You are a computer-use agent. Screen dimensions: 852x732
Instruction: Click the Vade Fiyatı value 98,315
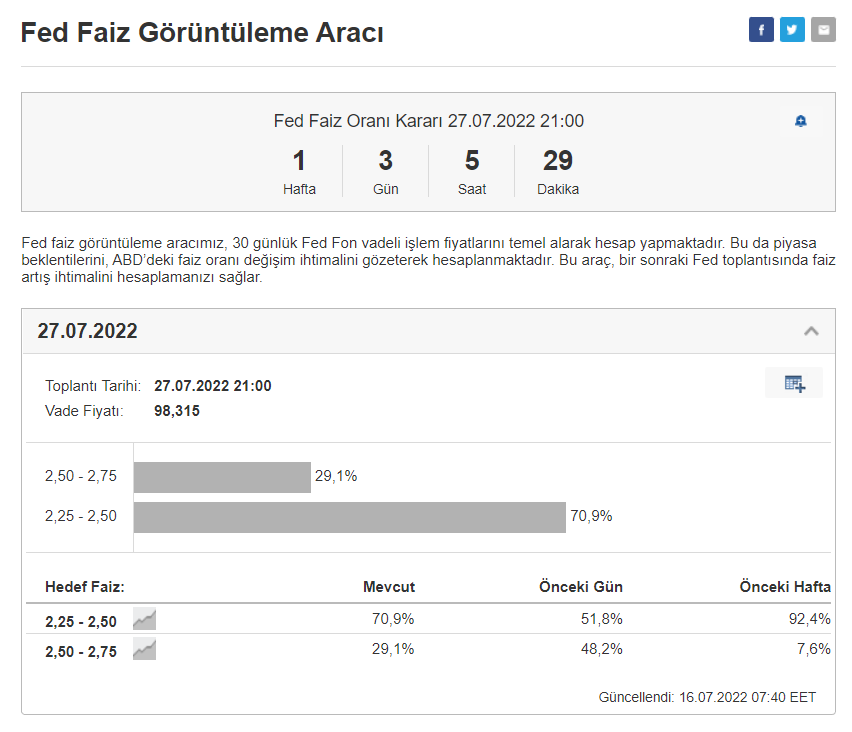(x=177, y=410)
